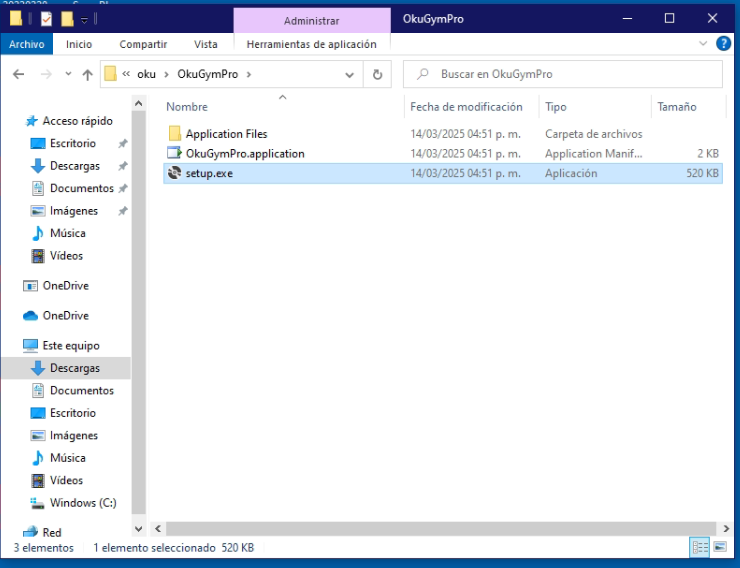Sort files by Nombre column header

[187, 107]
